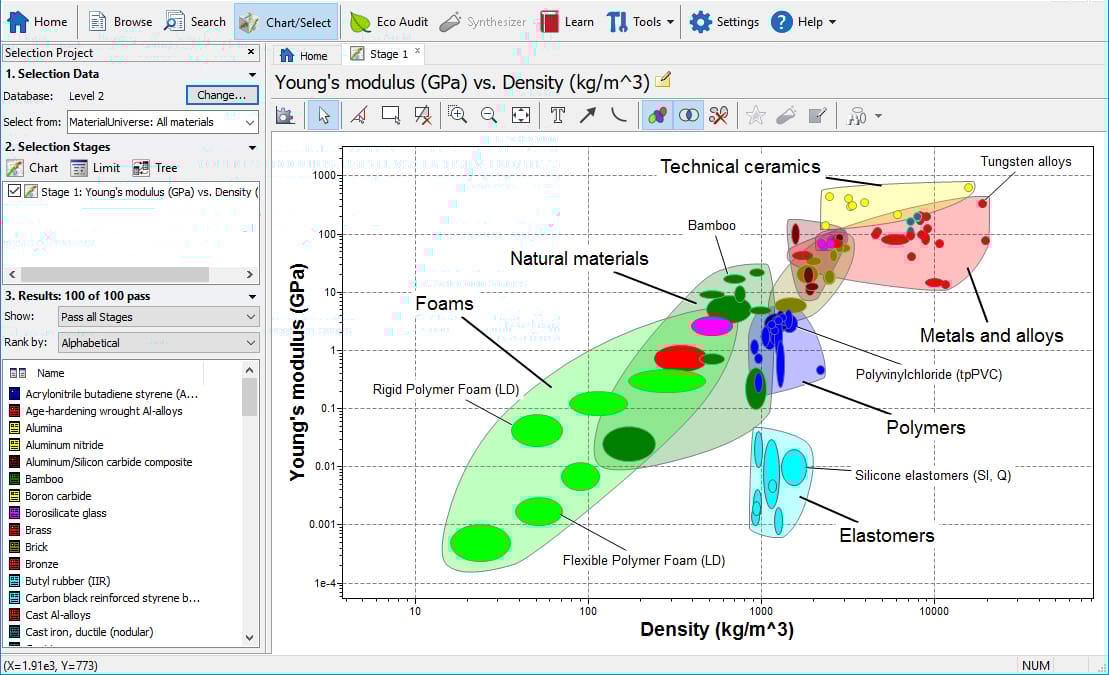Toggle family envelopes display icon
The image size is (1109, 675).
pos(657,115)
